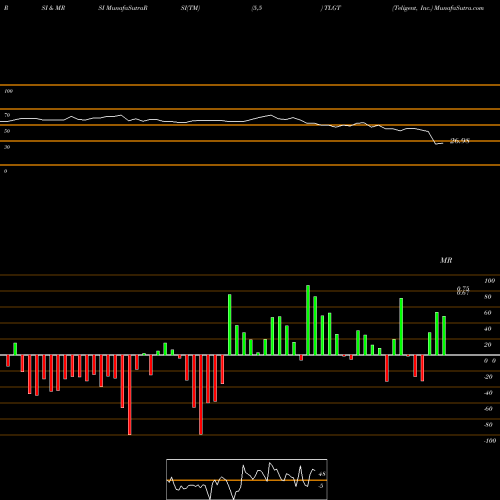The width and height of the screenshot is (500, 500).
Task: Click the 60 label on the MR axis
Action: tap(488, 313)
